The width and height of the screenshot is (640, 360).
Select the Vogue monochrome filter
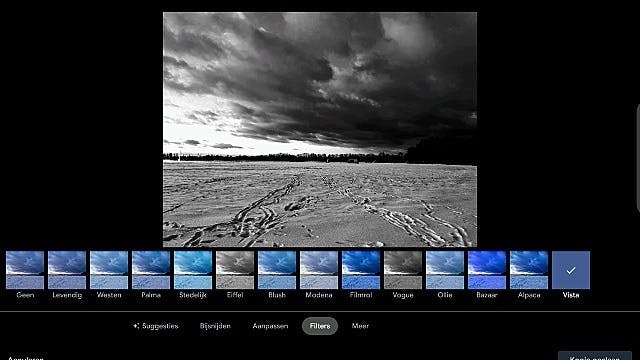403,270
